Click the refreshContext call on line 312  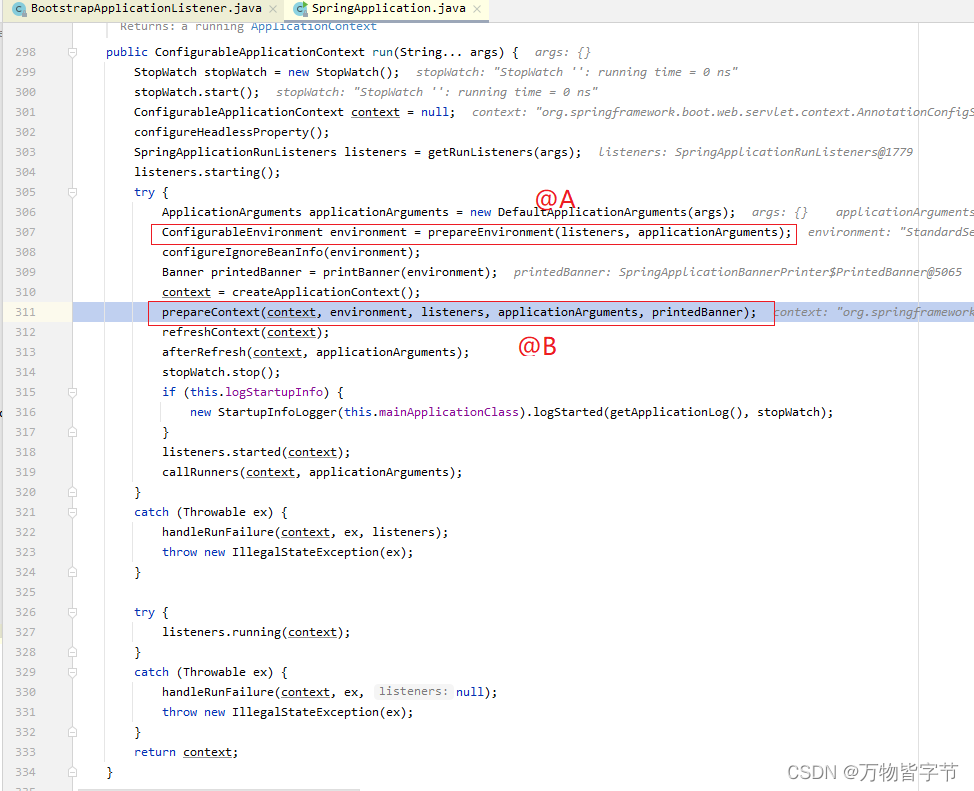[x=211, y=332]
